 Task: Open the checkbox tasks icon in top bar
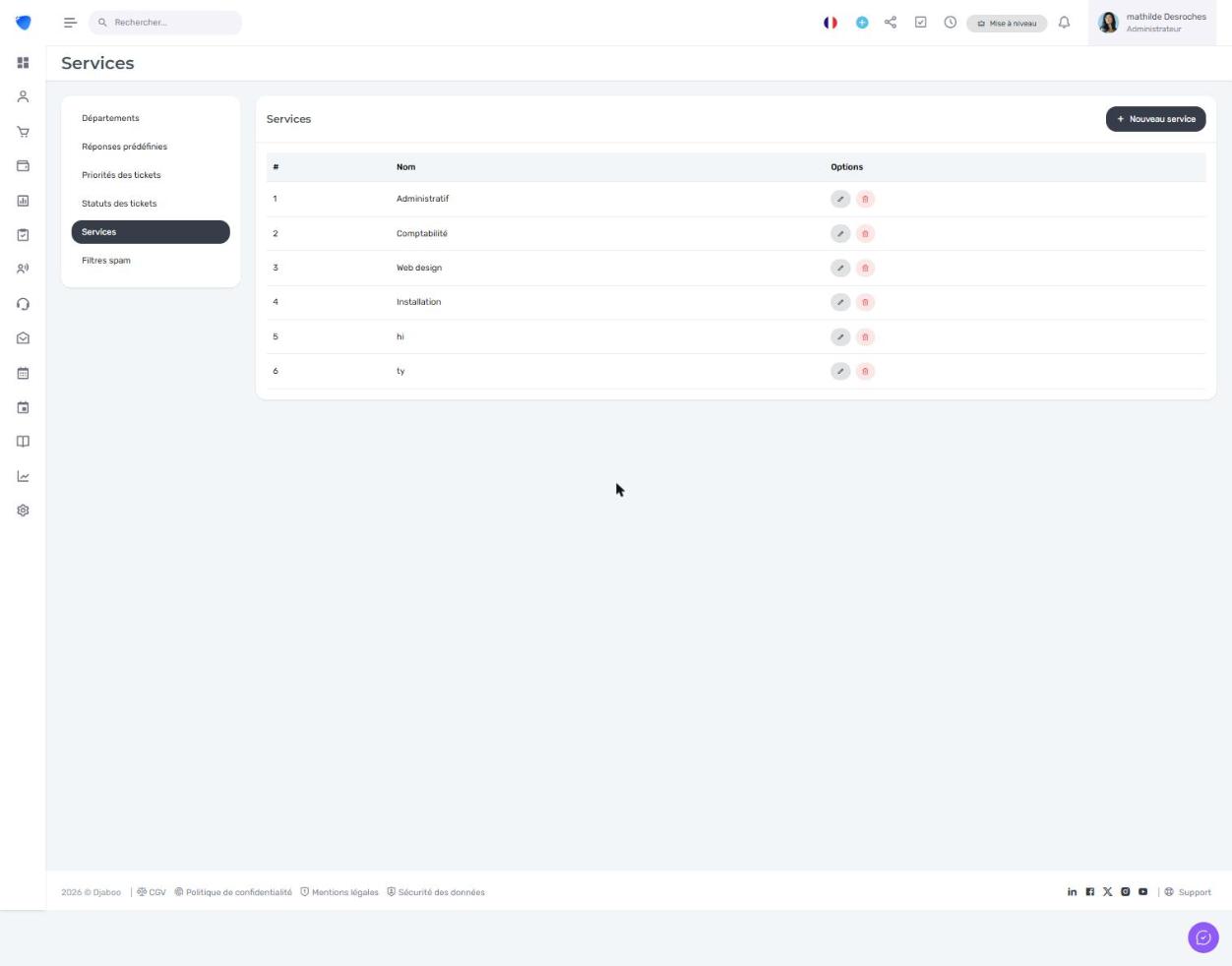click(x=921, y=23)
